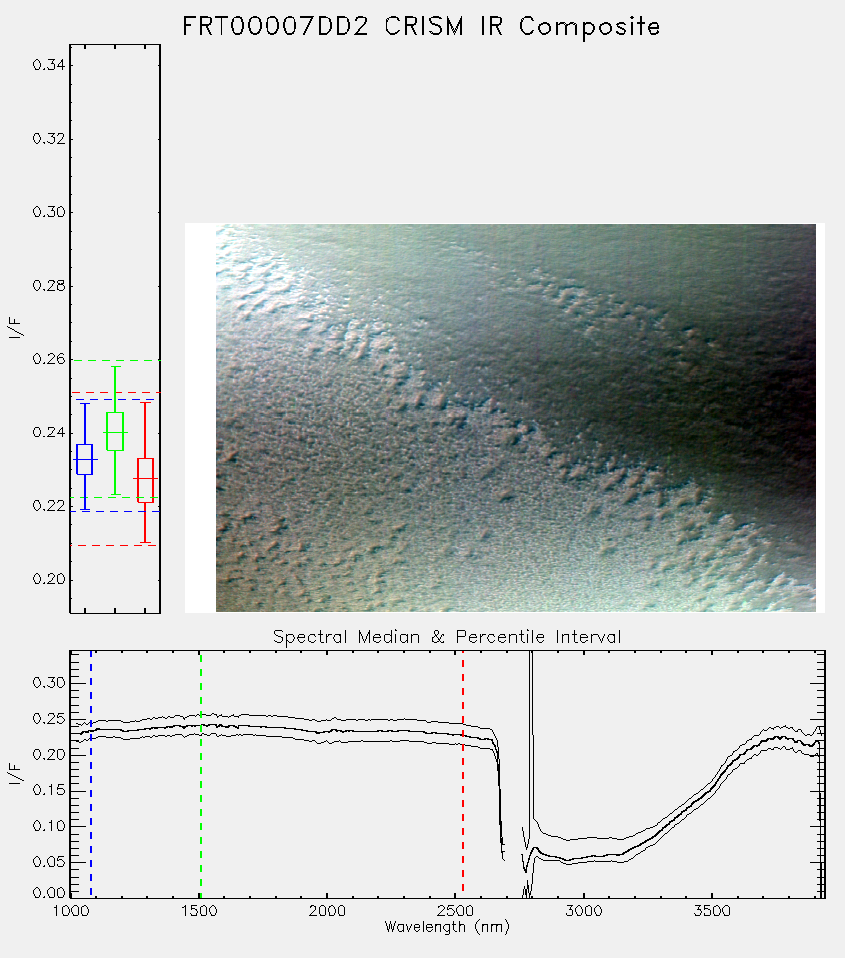The image size is (845, 958).
Task: Click the spectrum peak near 3750 nm
Action: (779, 737)
